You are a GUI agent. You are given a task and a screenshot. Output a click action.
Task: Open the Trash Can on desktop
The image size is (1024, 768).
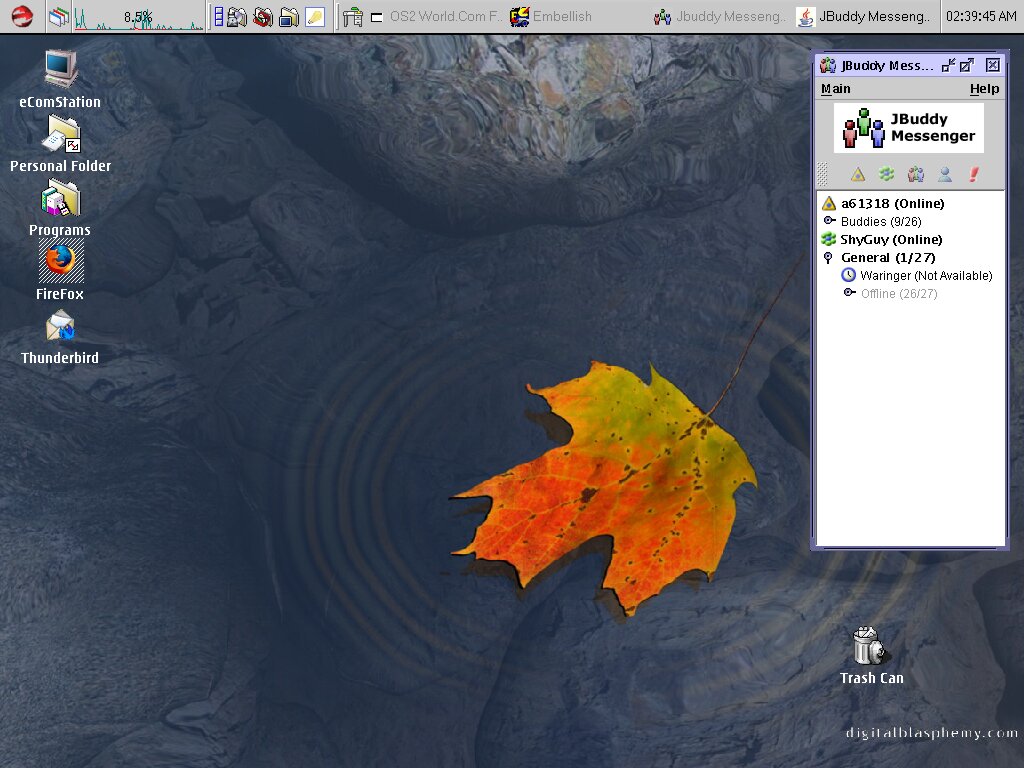(868, 646)
